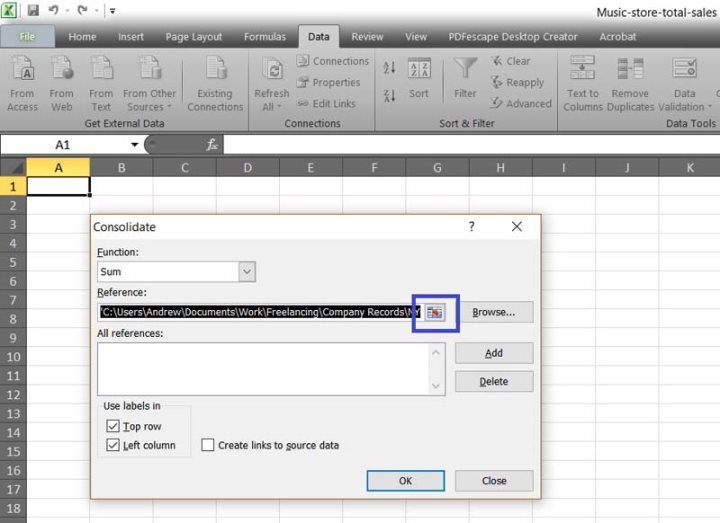Click cell A1
Image resolution: width=720 pixels, height=523 pixels.
click(58, 186)
